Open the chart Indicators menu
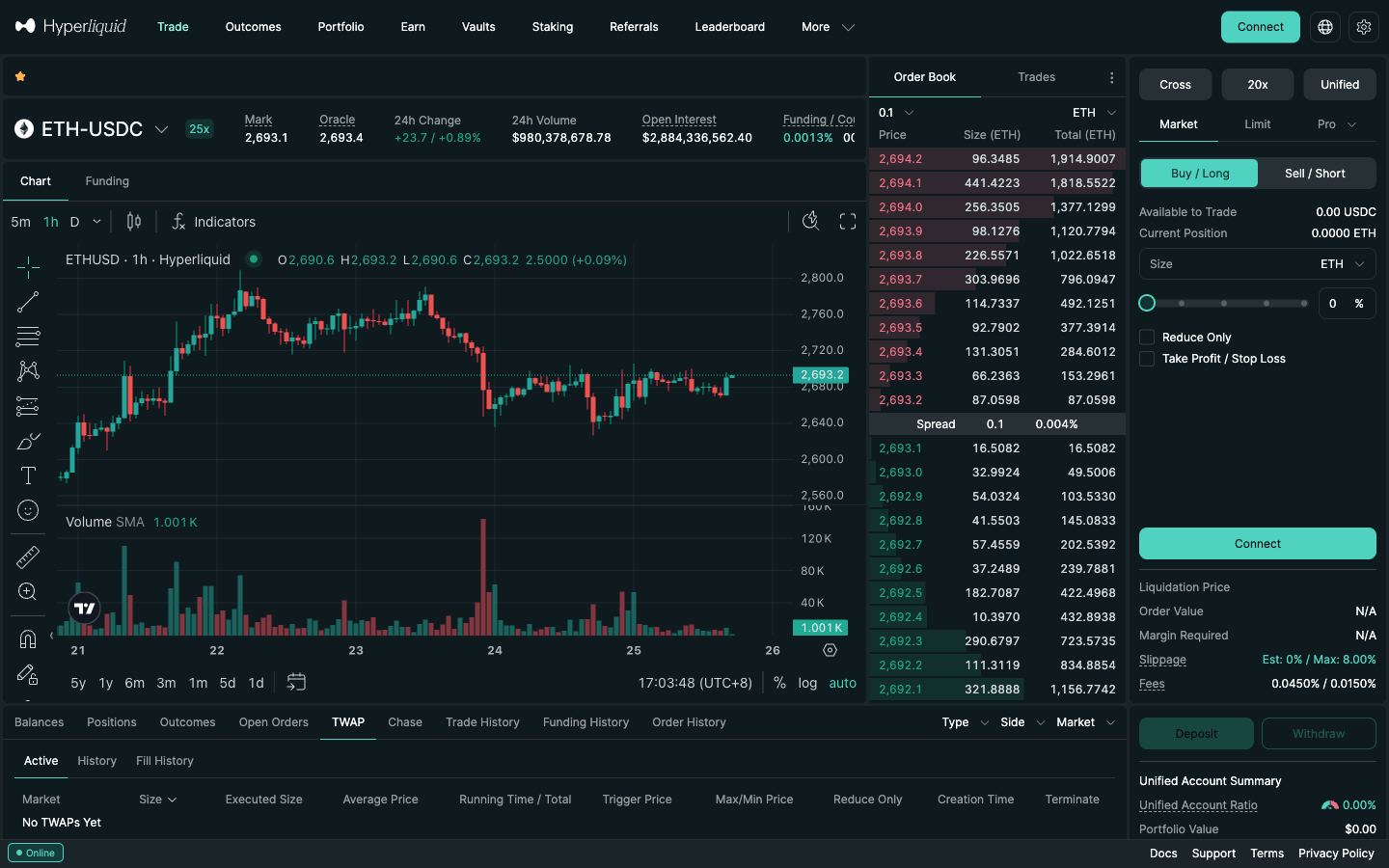Viewport: 1389px width, 868px height. click(x=213, y=222)
